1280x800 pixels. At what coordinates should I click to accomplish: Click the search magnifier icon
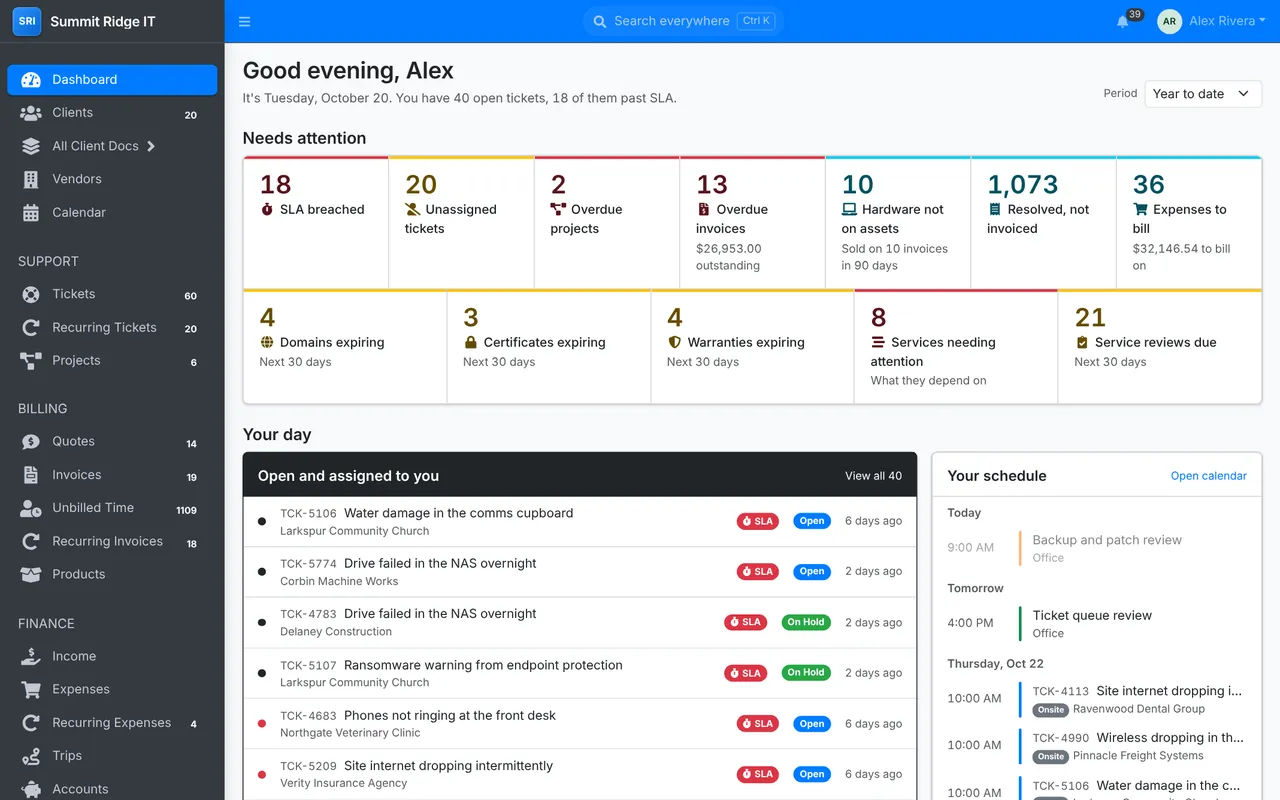pyautogui.click(x=600, y=21)
